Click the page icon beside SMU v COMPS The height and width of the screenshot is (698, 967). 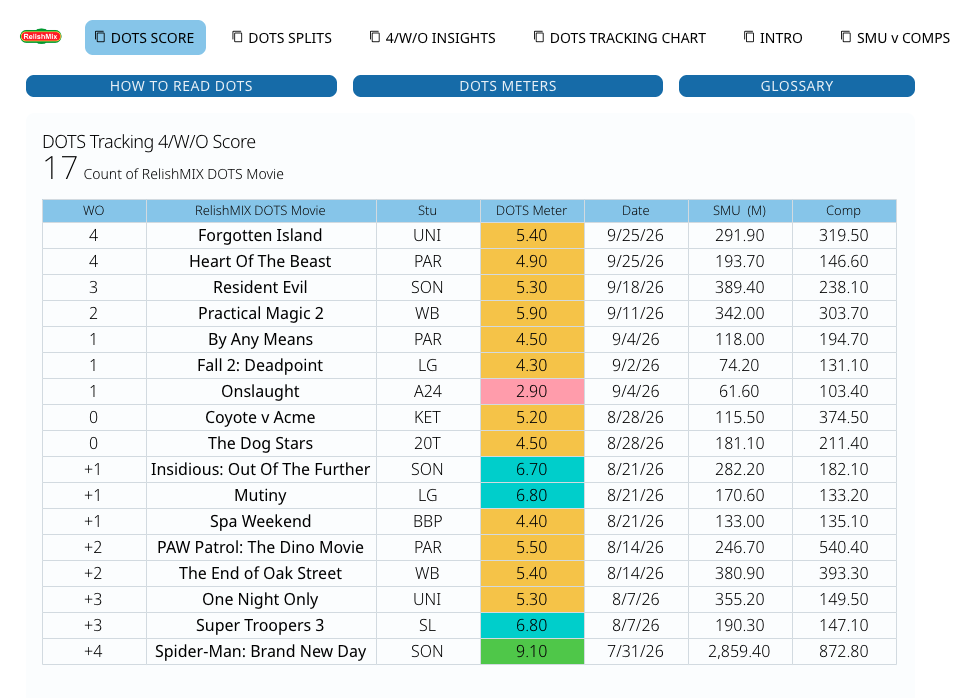point(846,37)
